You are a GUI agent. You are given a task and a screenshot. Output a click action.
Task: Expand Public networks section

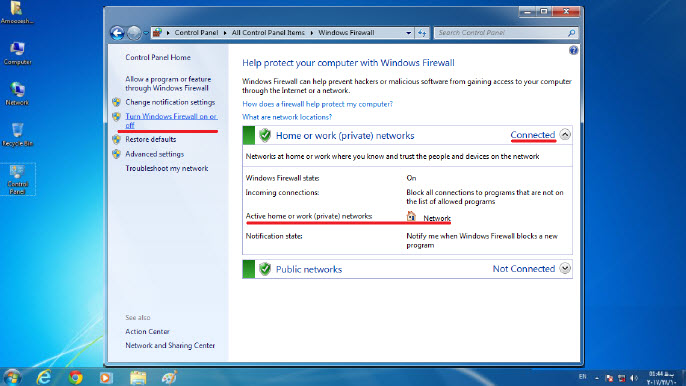tap(565, 268)
